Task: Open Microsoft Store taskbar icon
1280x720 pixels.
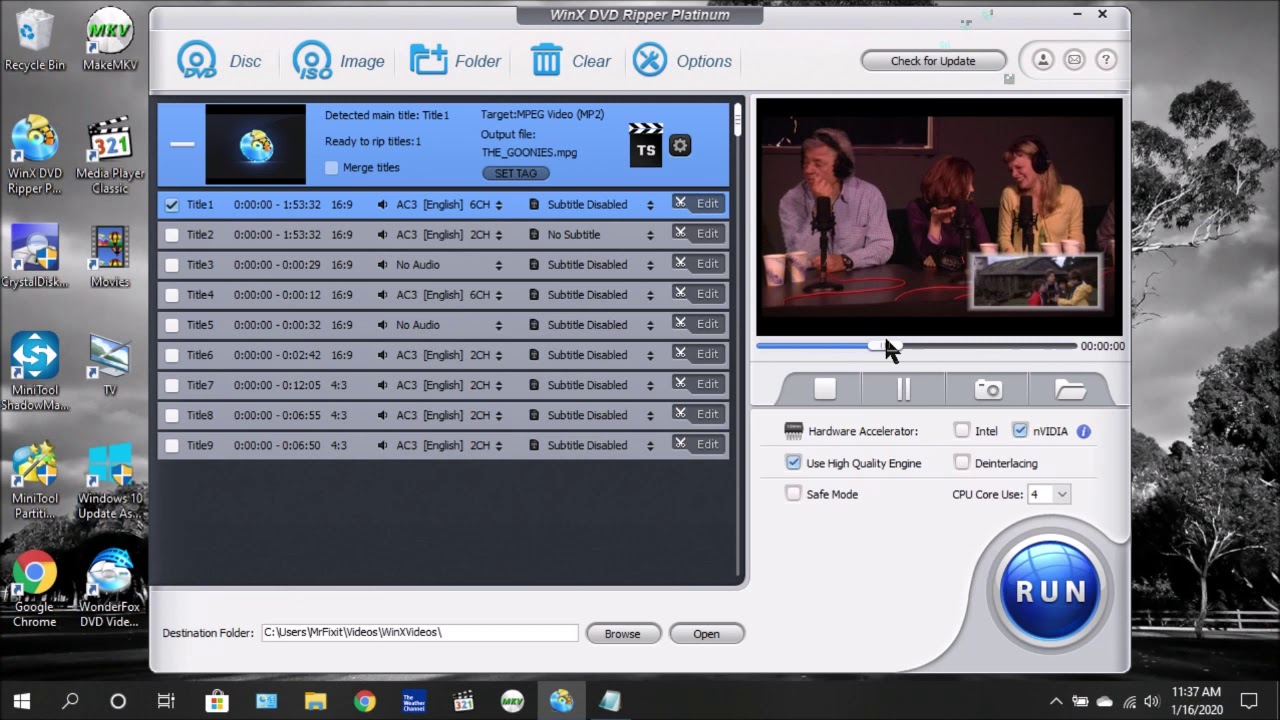Action: click(217, 701)
